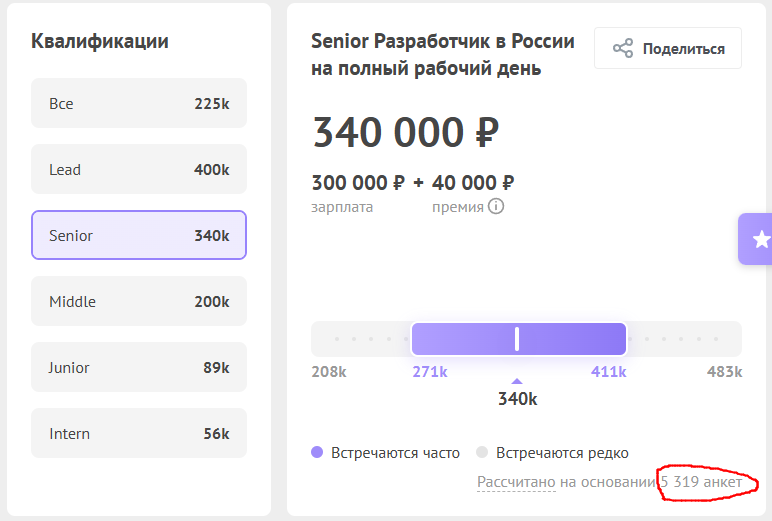Click the 5 319 анкет text
Viewport: 772px width, 521px height.
pos(701,483)
